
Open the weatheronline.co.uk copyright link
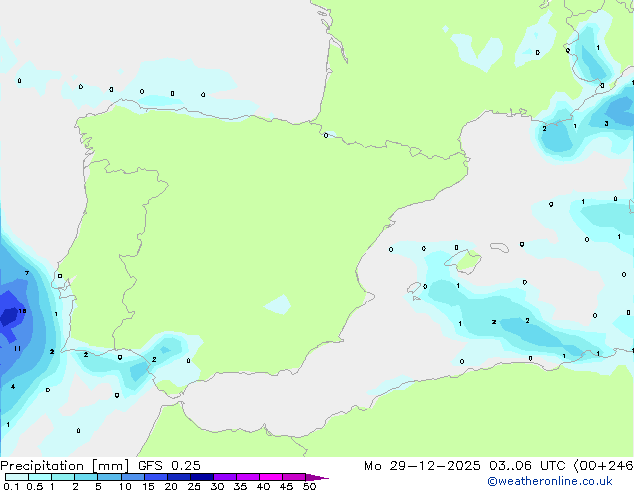pos(550,481)
